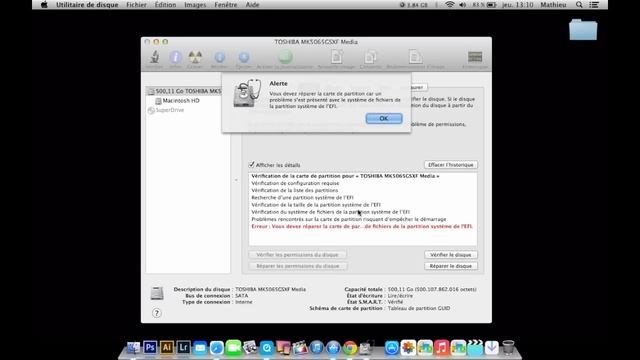Select SuperDrive in the sidebar
Viewport: 640px width, 360px height.
tap(166, 110)
